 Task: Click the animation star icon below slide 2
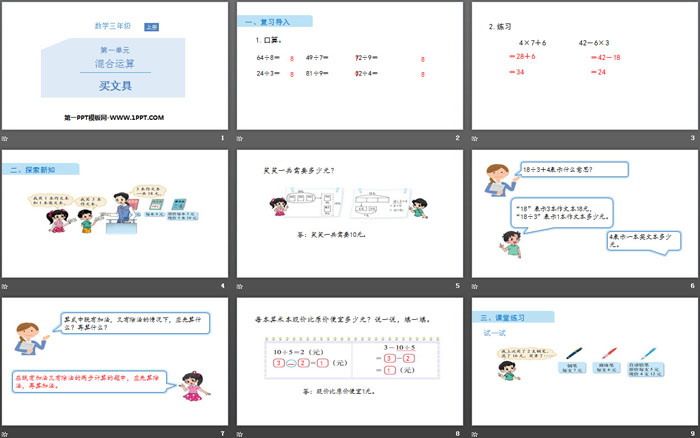pyautogui.click(x=240, y=137)
